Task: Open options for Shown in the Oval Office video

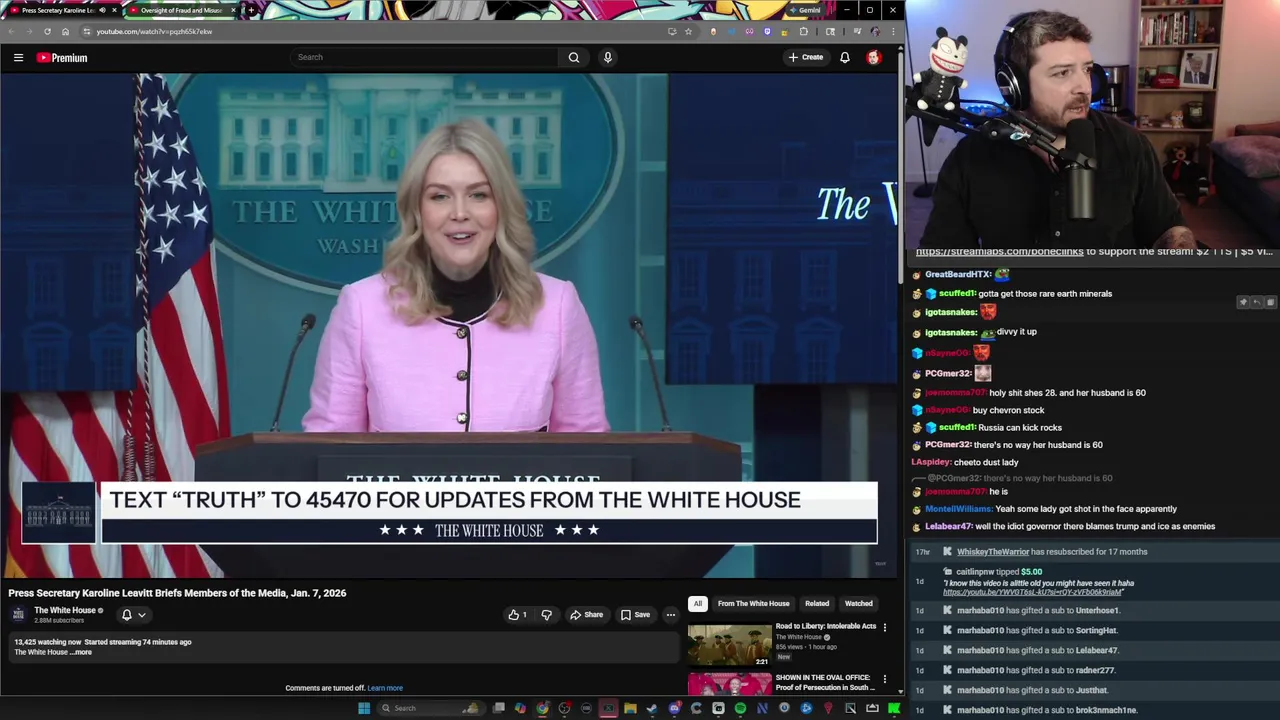Action: click(x=884, y=679)
